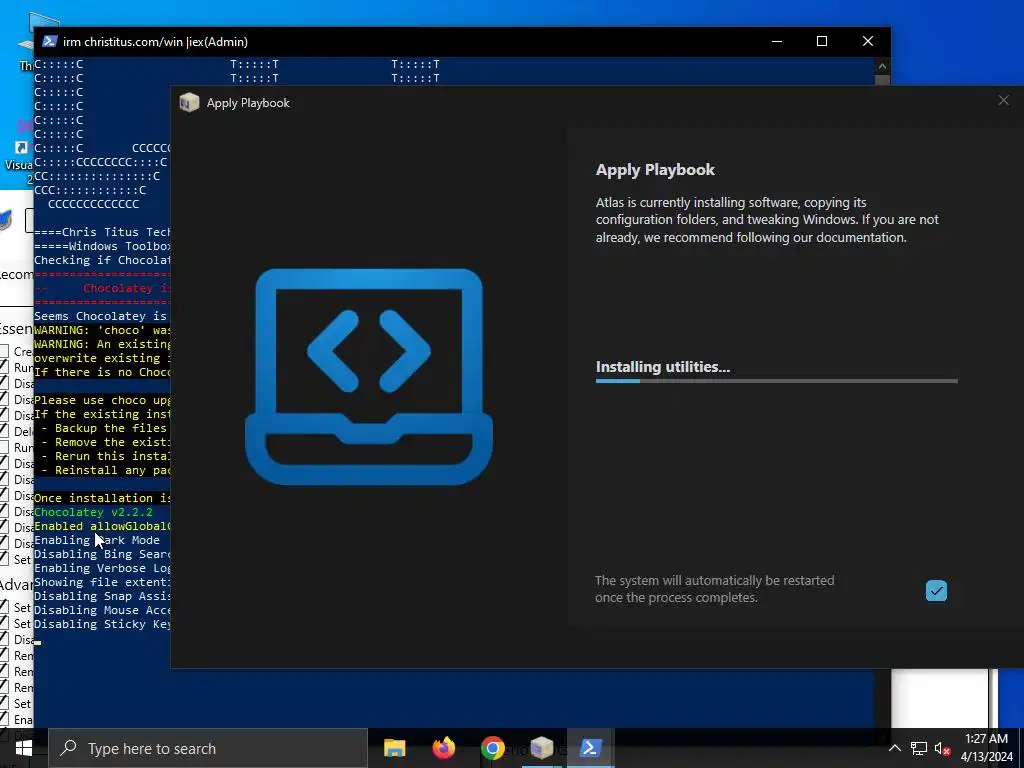Click the Atlas laptop code logo
The height and width of the screenshot is (768, 1024).
click(368, 377)
